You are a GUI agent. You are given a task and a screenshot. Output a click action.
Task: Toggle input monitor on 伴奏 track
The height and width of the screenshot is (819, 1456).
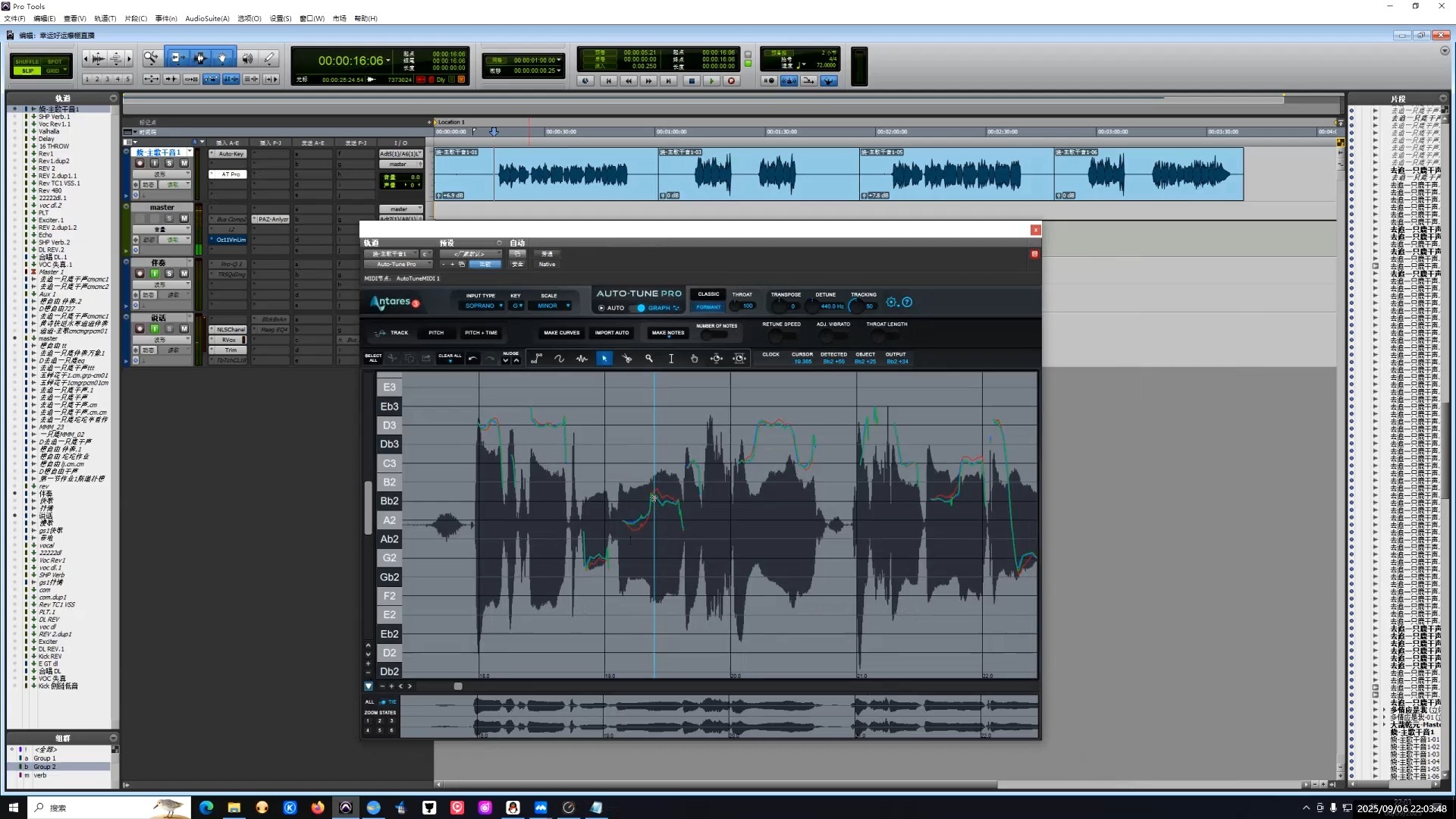(155, 274)
